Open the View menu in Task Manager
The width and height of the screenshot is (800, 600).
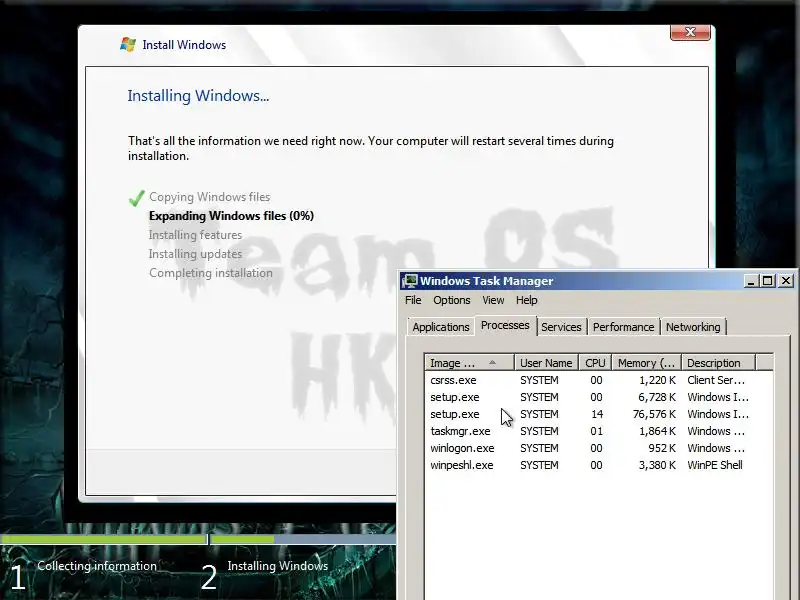493,300
